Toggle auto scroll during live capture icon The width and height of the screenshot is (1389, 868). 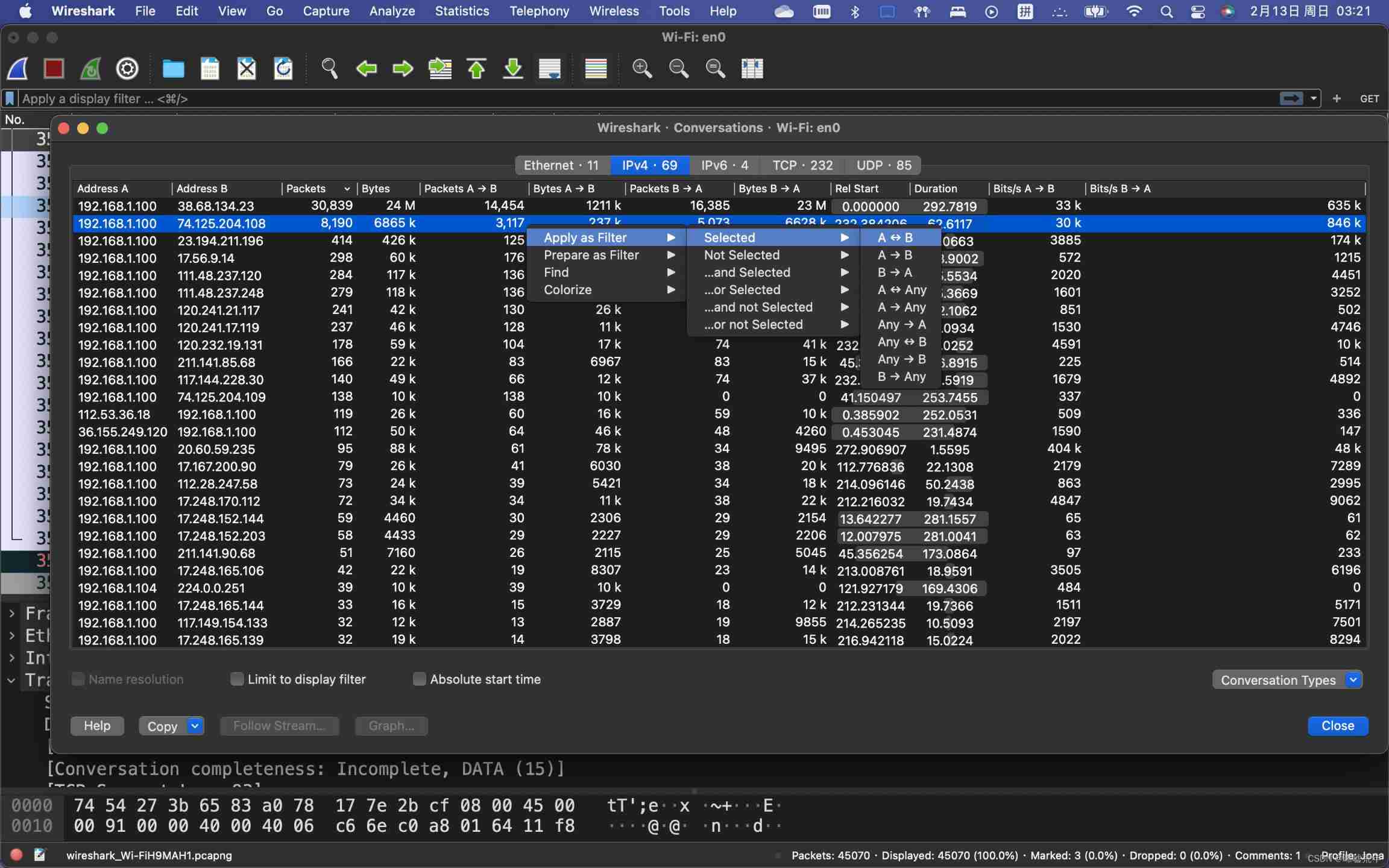pos(550,69)
